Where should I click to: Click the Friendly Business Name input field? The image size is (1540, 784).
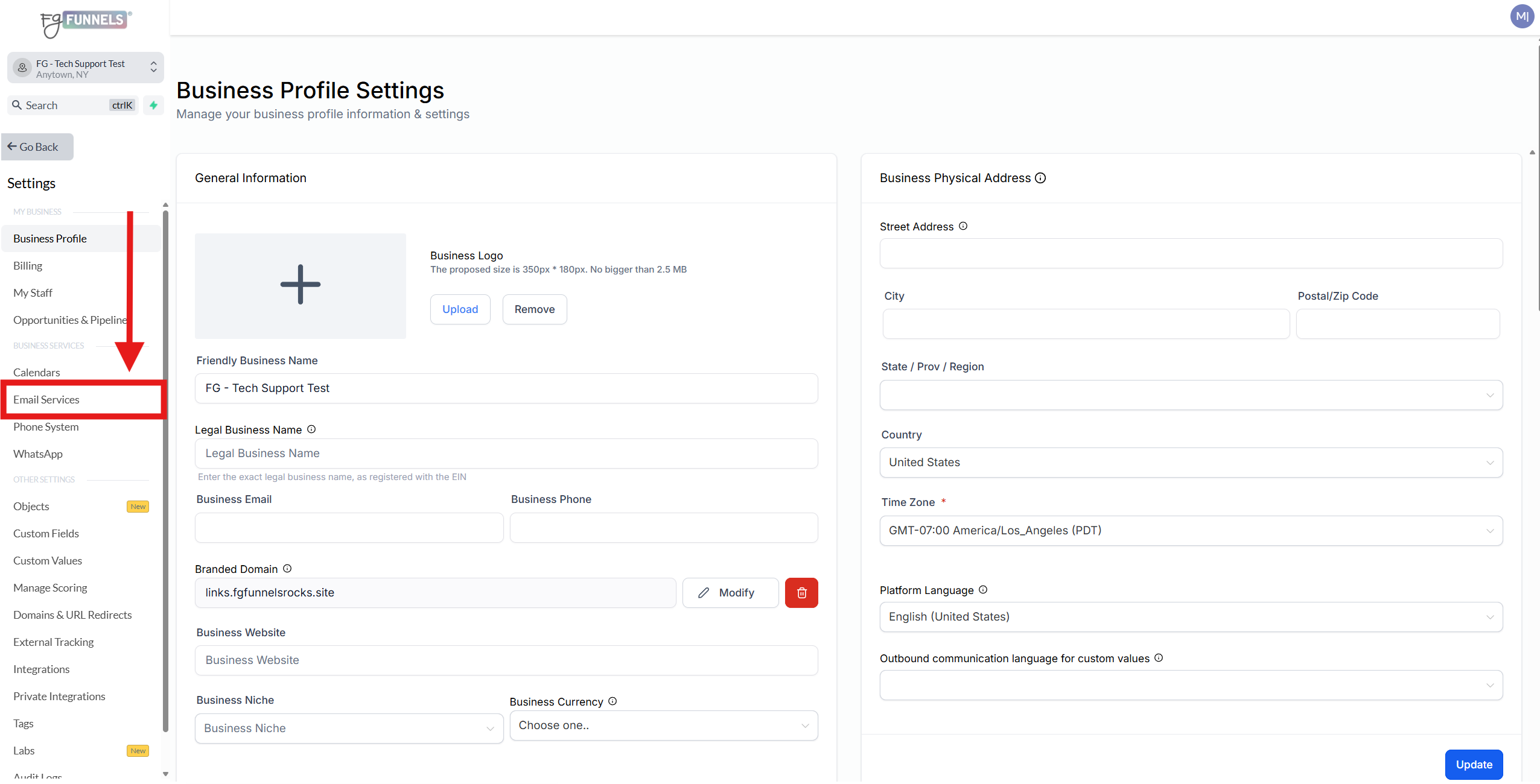(506, 388)
